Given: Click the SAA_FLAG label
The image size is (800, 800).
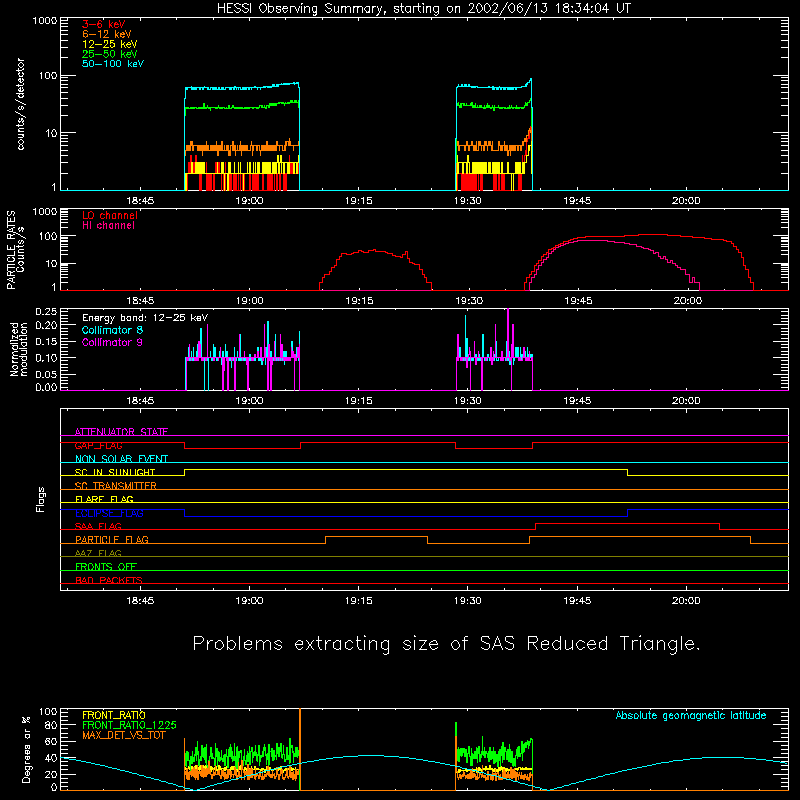Looking at the screenshot, I should click(98, 526).
